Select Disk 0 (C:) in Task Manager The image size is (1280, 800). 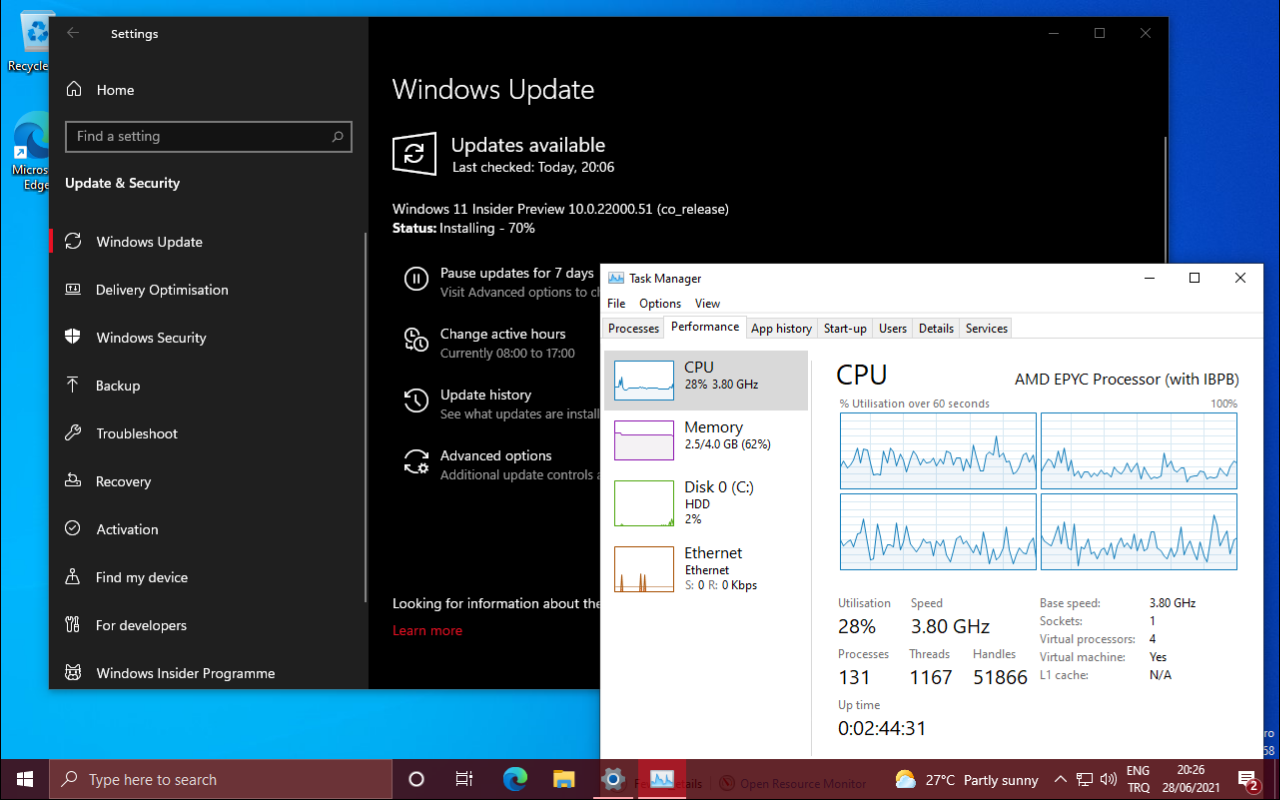tap(706, 502)
